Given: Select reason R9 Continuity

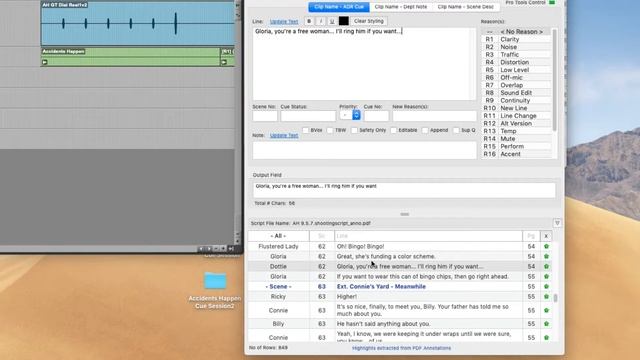Looking at the screenshot, I should coord(516,100).
